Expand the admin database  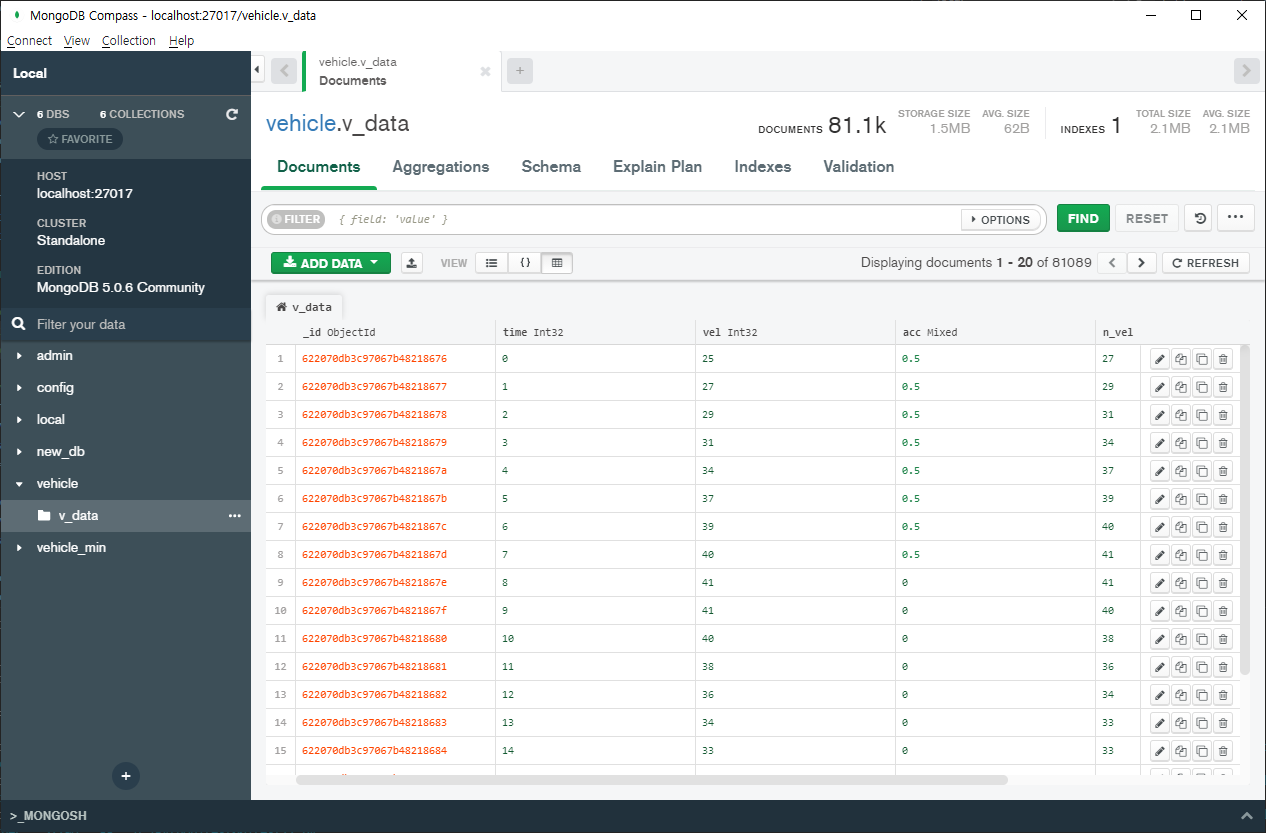click(x=20, y=356)
